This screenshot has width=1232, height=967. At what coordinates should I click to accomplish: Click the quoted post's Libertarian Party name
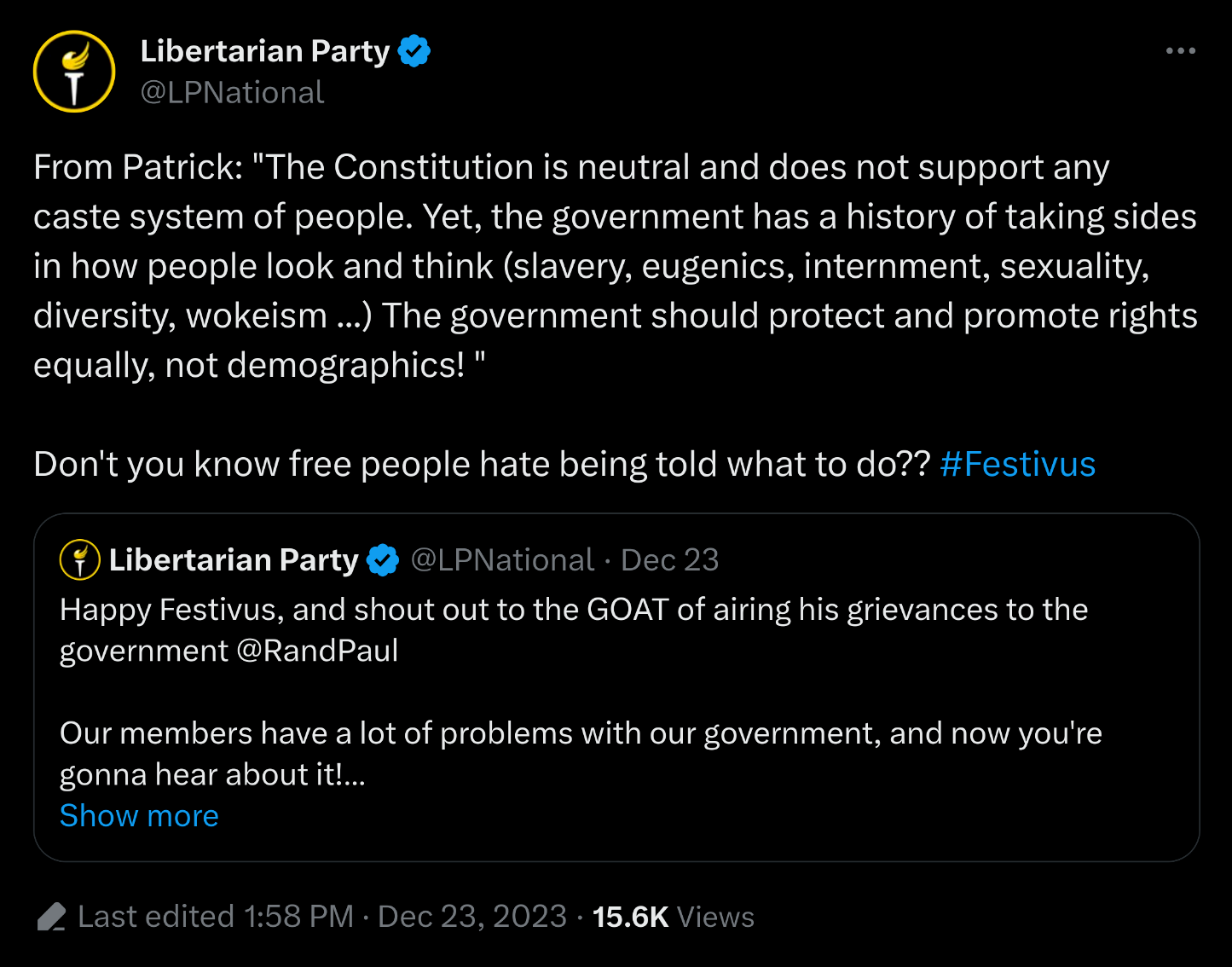point(234,560)
